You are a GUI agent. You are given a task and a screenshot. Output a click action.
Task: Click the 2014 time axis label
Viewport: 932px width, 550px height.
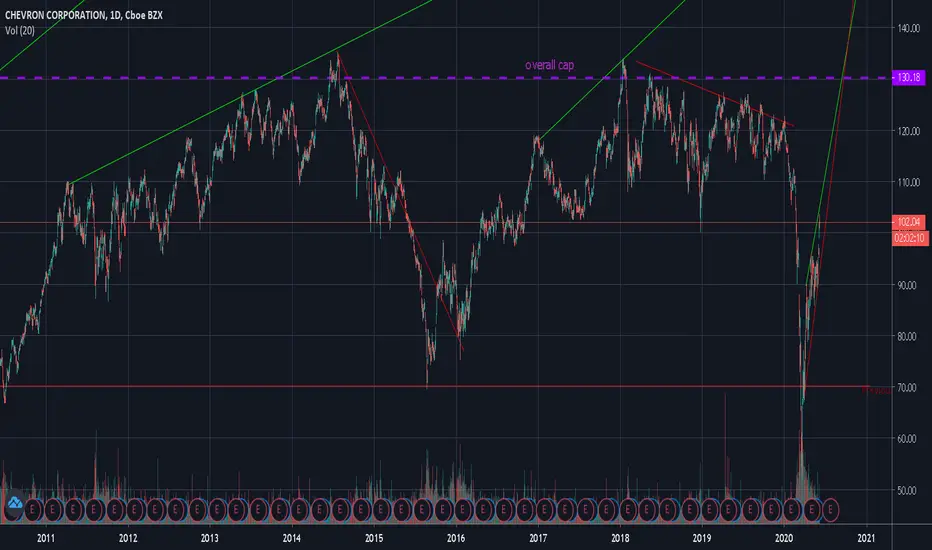[x=291, y=538]
